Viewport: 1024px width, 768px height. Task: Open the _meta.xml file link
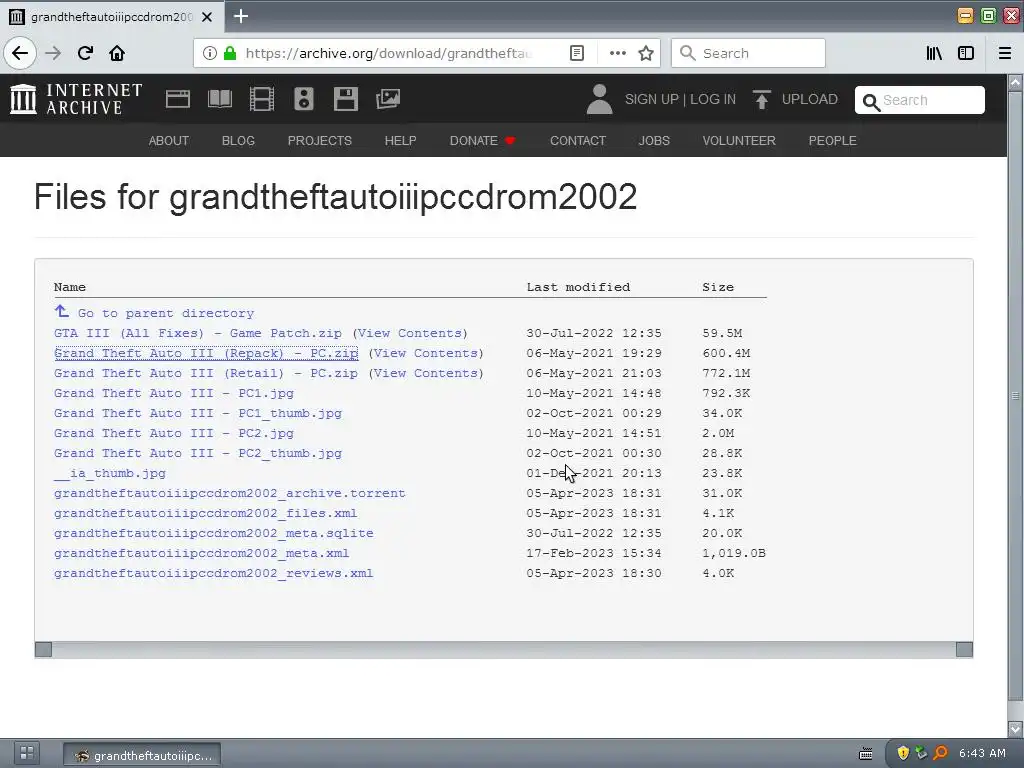click(x=202, y=553)
